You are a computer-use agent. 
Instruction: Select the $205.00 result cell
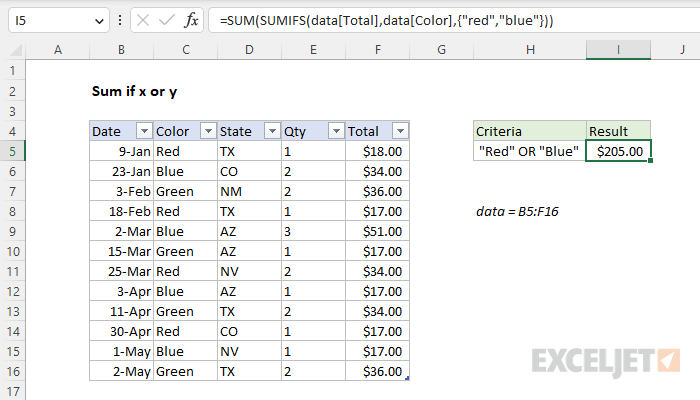coord(618,151)
